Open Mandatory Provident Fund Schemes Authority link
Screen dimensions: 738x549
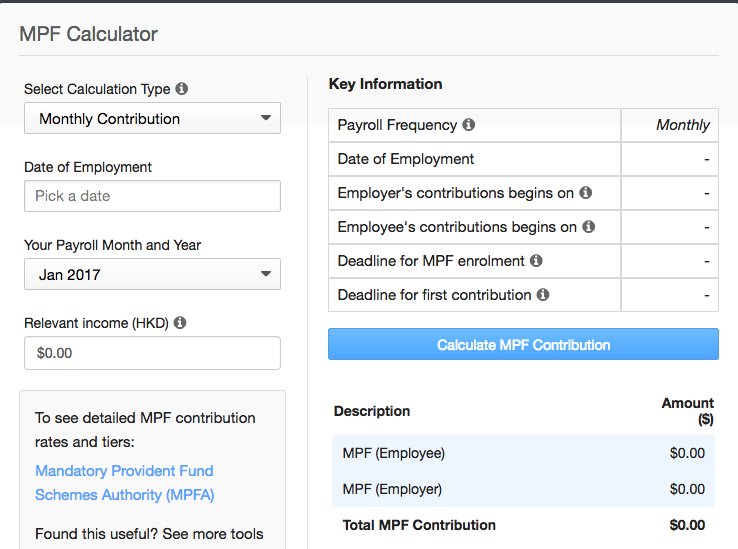pos(124,483)
